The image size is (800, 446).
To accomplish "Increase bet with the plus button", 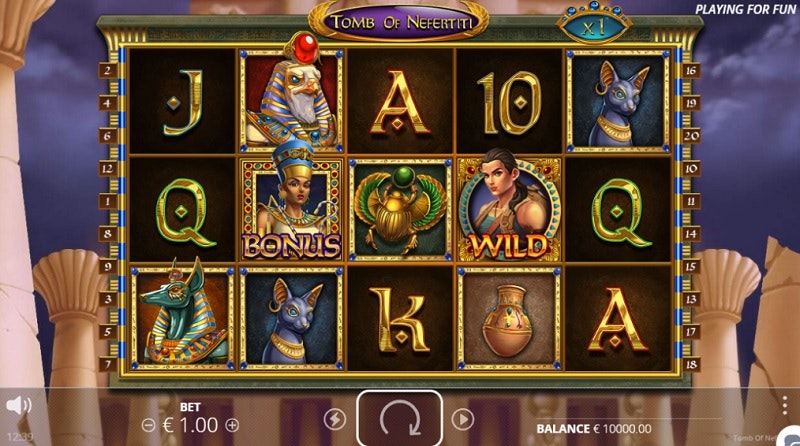I will [x=232, y=425].
